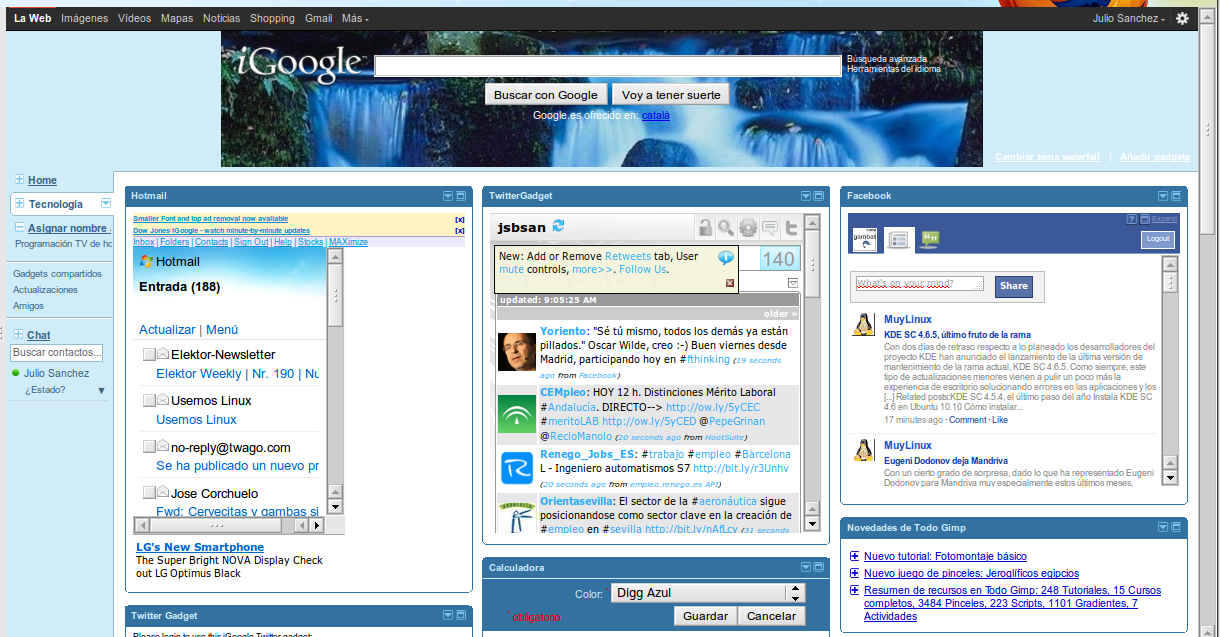
Task: Click the Facebook Logout button
Action: 1158,240
